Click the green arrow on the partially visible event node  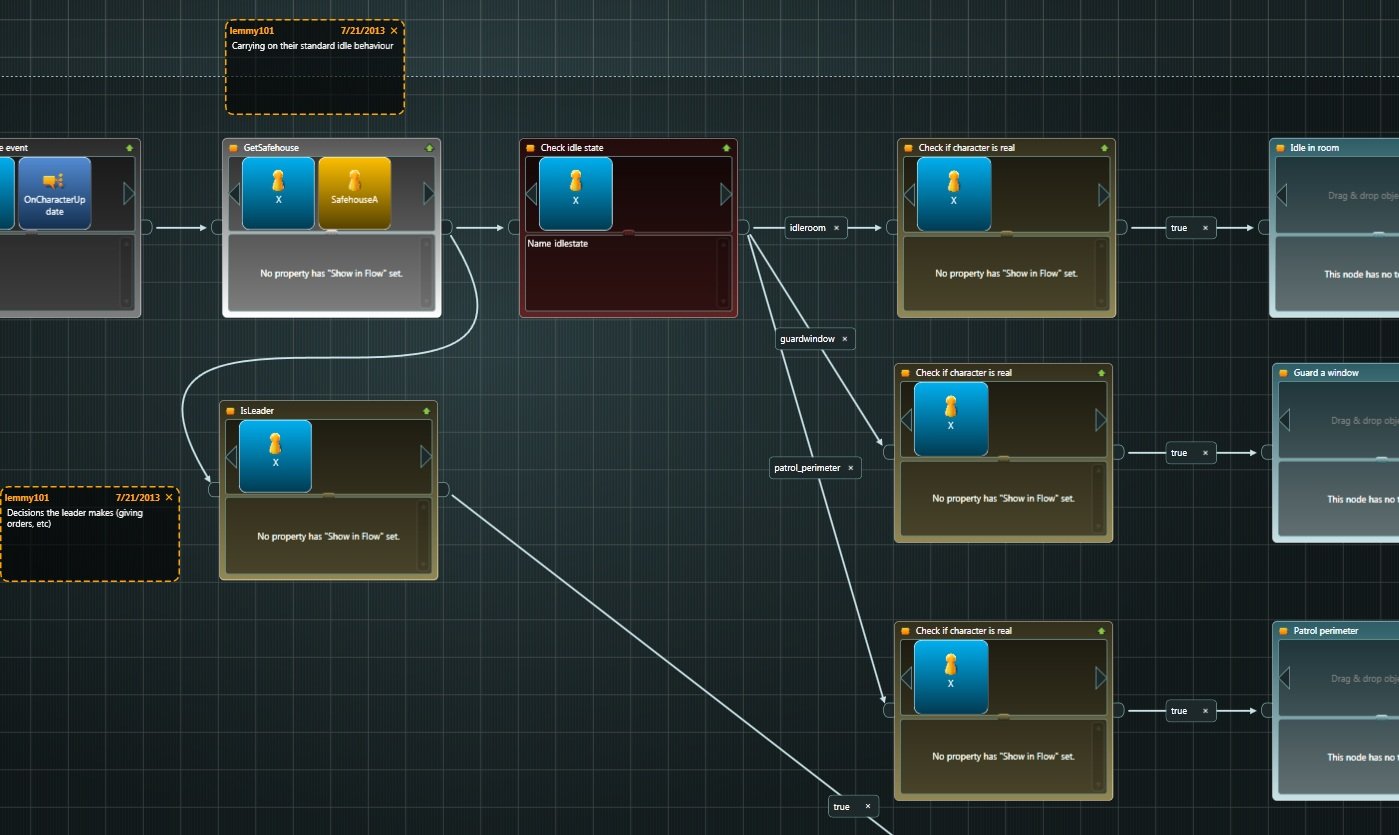click(x=129, y=147)
